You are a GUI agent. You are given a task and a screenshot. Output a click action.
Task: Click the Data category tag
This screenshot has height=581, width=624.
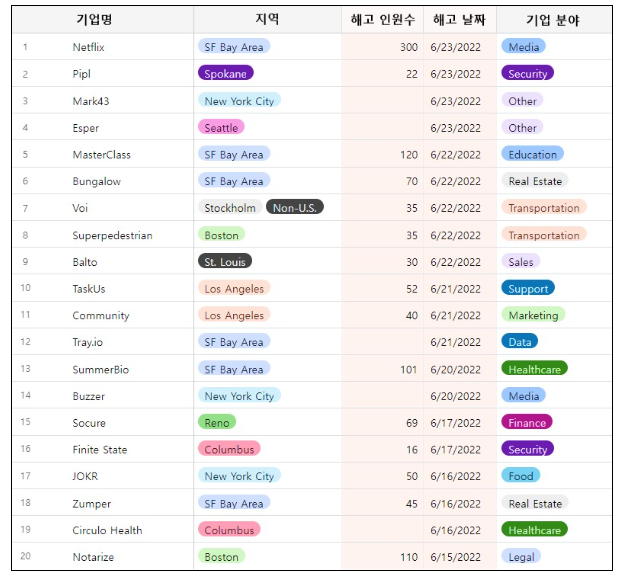[520, 341]
